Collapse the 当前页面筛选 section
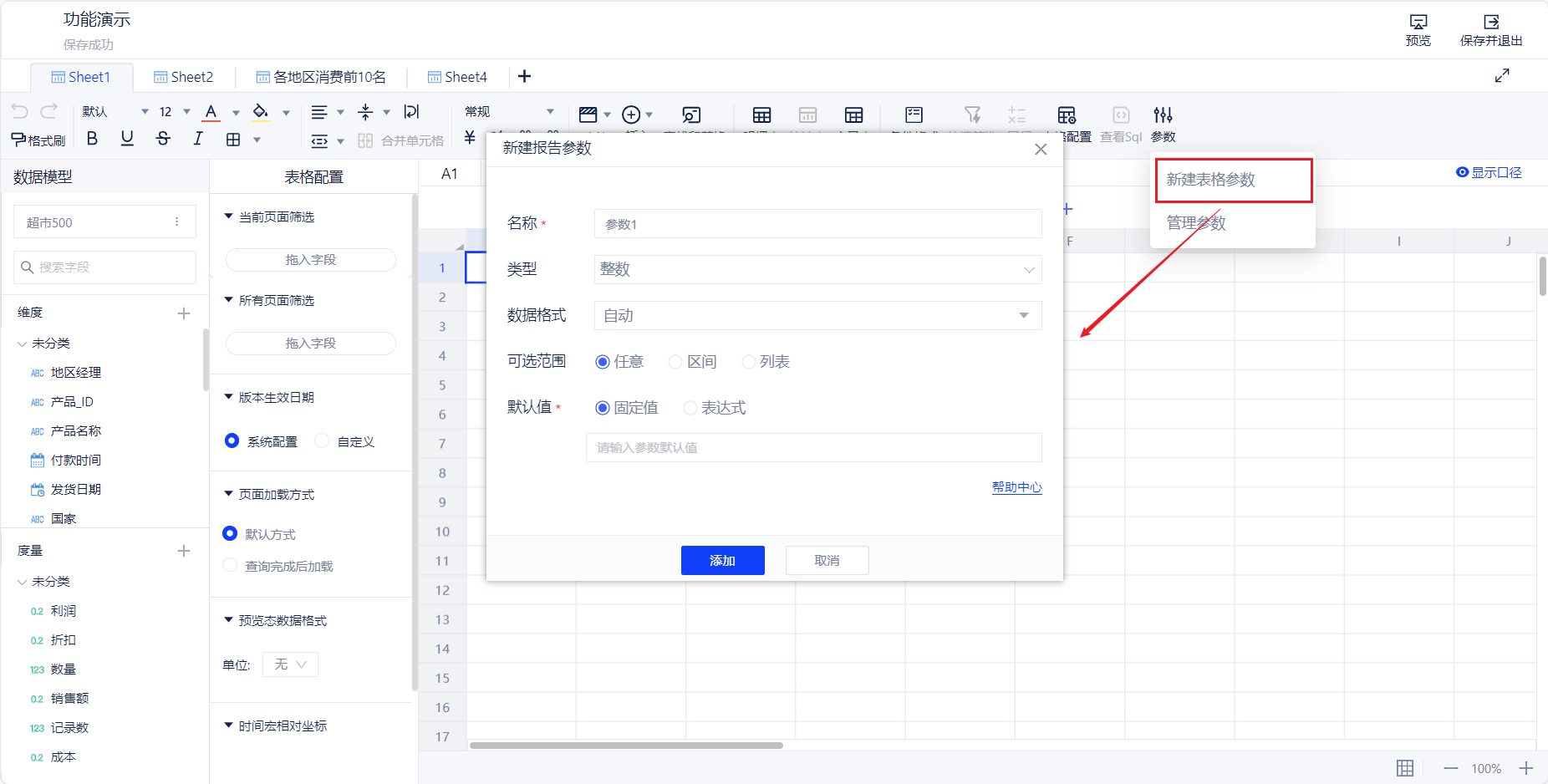Viewport: 1548px width, 784px height. point(229,216)
